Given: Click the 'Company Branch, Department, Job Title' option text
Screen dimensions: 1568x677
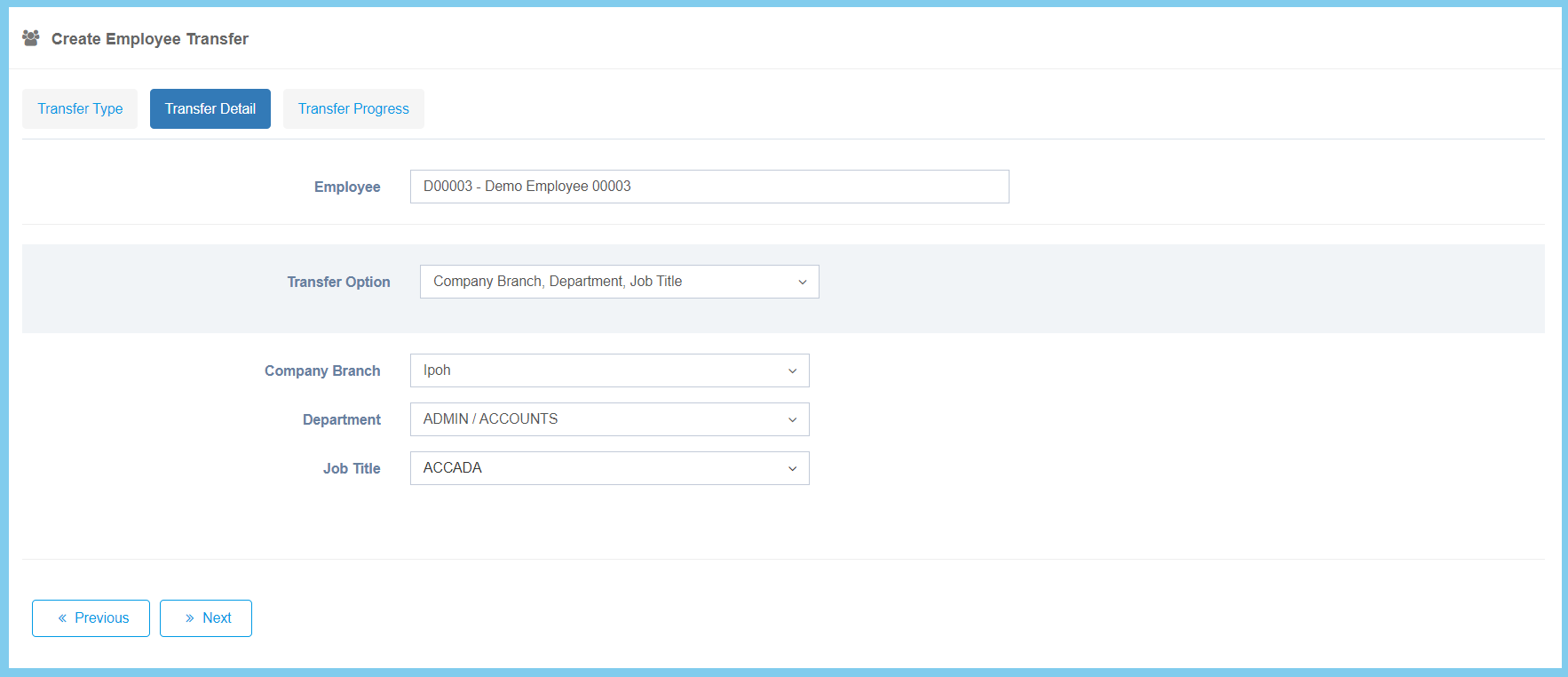Looking at the screenshot, I should click(558, 282).
